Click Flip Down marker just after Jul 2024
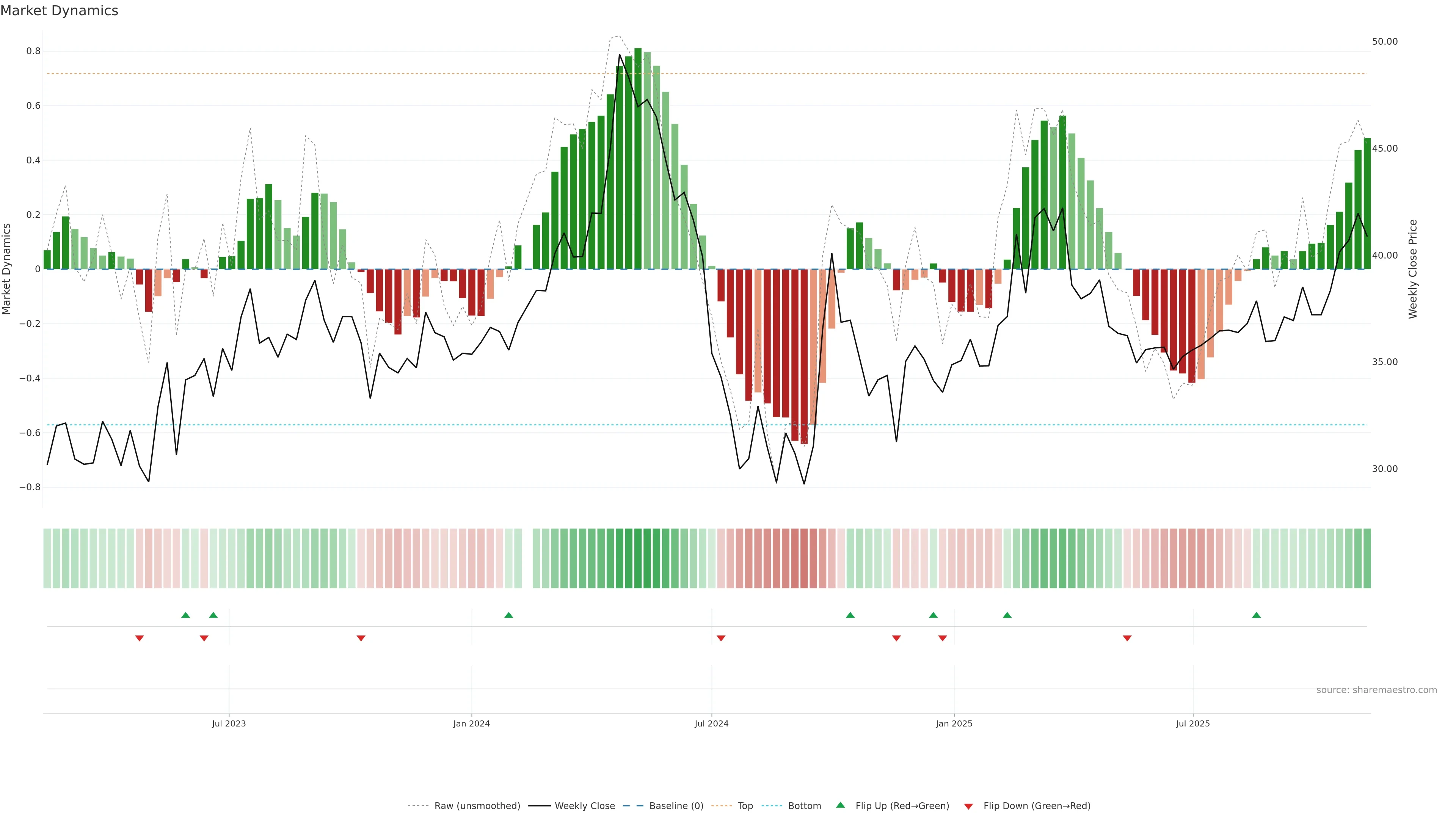The image size is (1456, 819). (721, 638)
